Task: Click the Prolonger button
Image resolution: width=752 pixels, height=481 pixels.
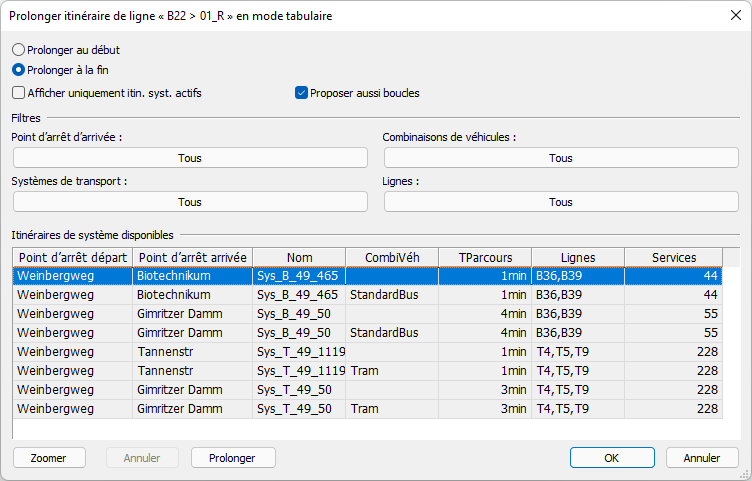Action: point(233,458)
